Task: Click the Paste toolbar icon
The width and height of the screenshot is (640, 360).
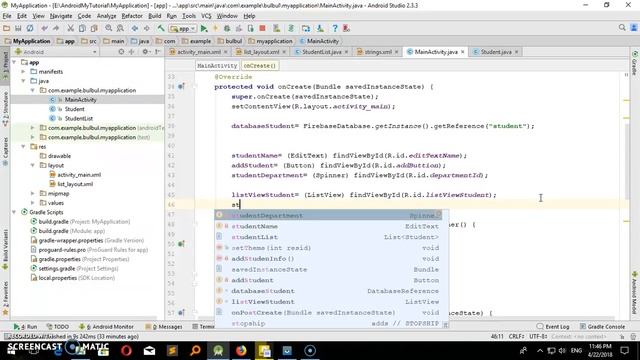Action: click(94, 28)
